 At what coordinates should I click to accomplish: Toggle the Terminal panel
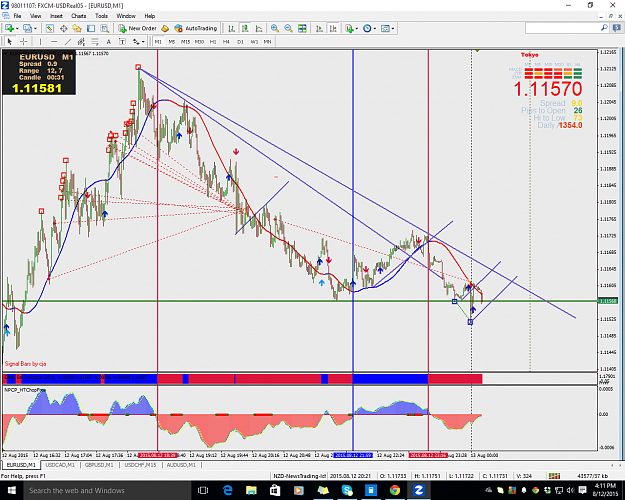[x=91, y=28]
